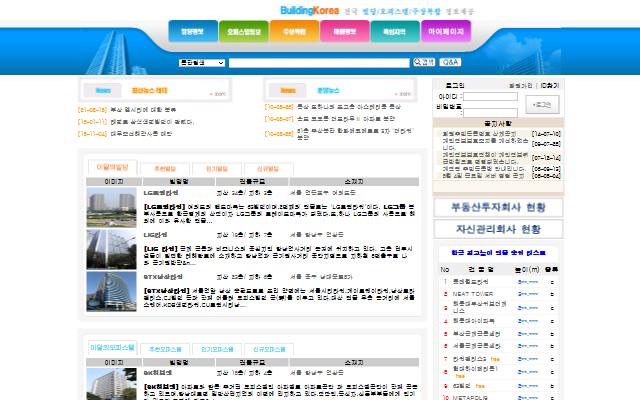This screenshot has width=640, height=400.
Task: Click the tallest buildings ranking list title
Action: pyautogui.click(x=498, y=253)
